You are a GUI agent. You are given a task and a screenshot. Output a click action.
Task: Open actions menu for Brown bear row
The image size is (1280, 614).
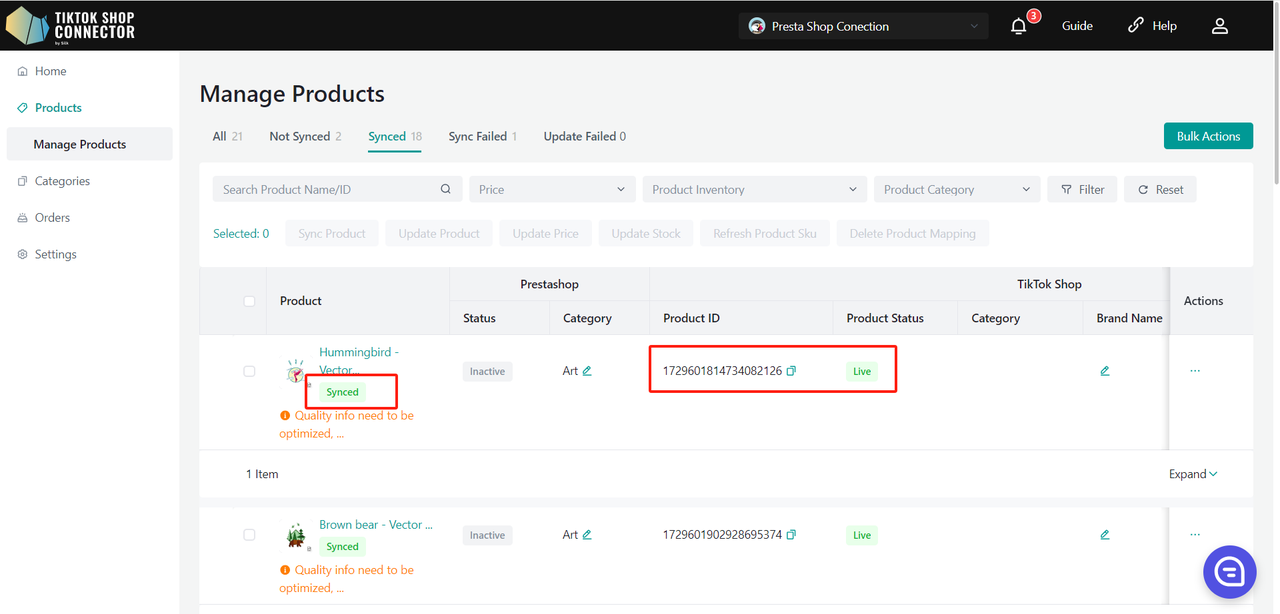pyautogui.click(x=1195, y=535)
